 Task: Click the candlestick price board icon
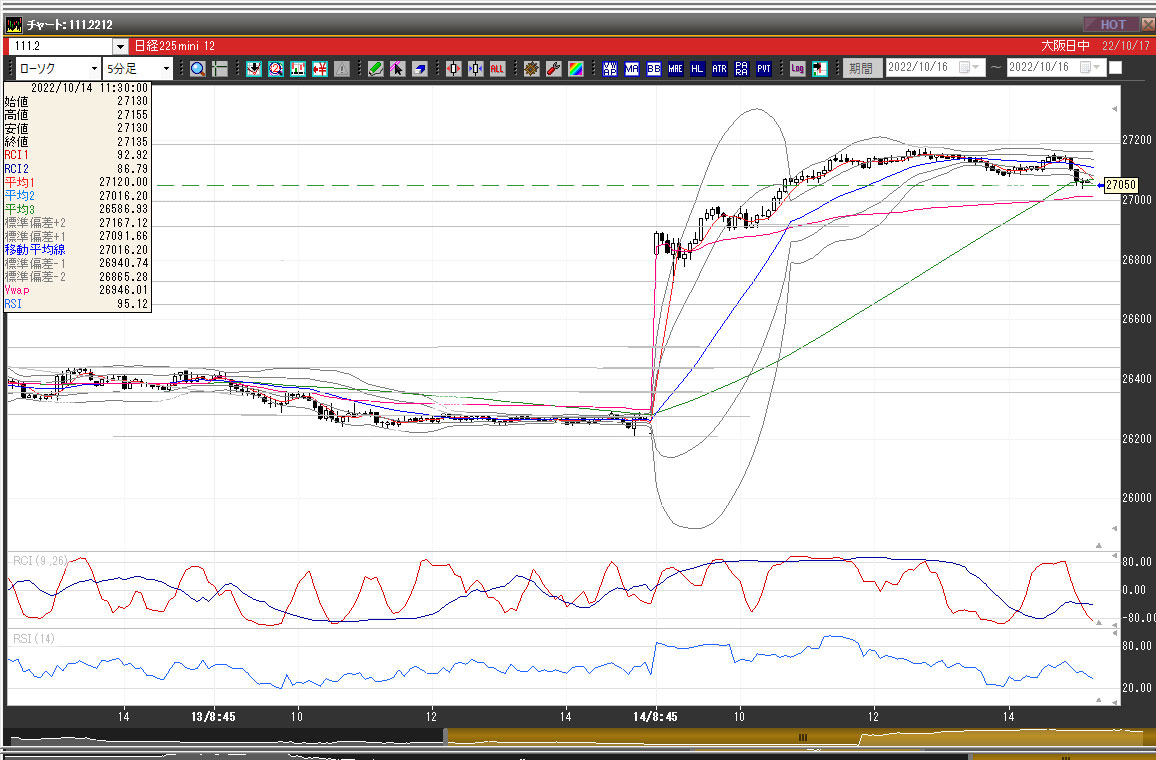tap(298, 69)
